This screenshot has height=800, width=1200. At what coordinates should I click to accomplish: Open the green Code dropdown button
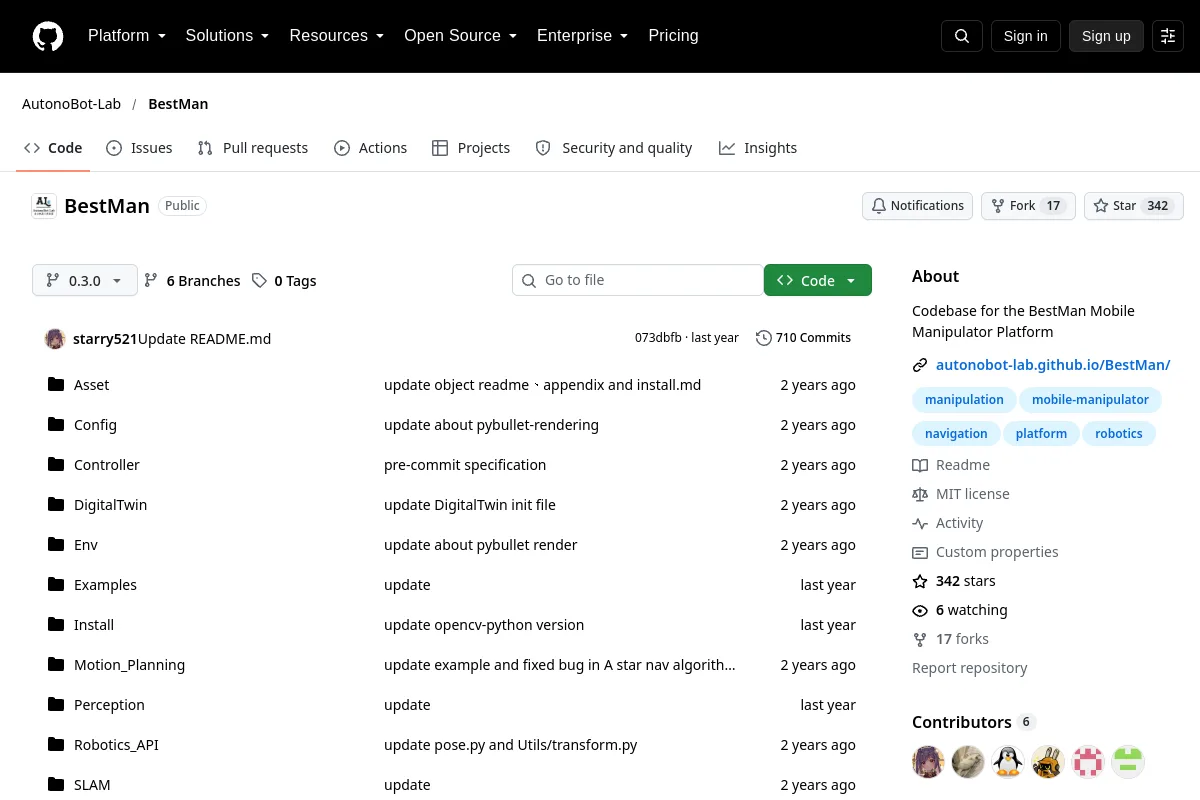point(818,281)
